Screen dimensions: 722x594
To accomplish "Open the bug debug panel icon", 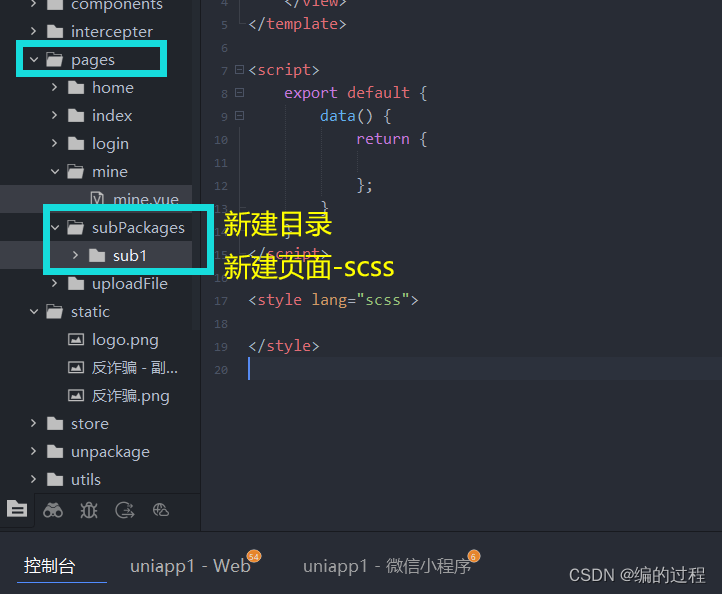I will pos(89,510).
